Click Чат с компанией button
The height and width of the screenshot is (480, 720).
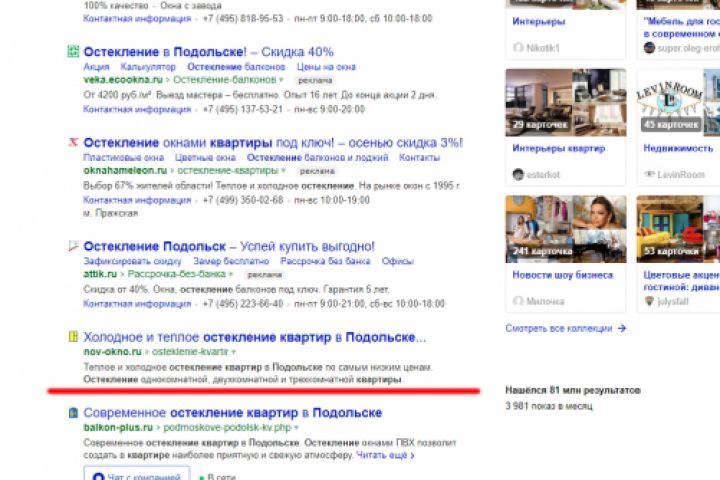pos(137,473)
